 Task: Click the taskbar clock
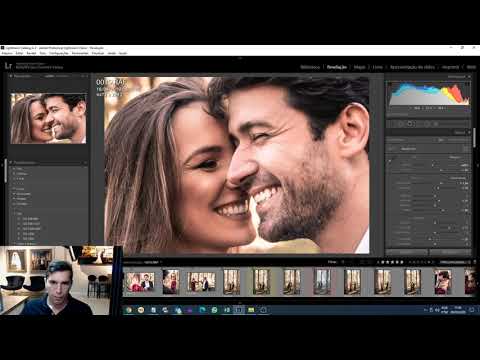coord(458,310)
